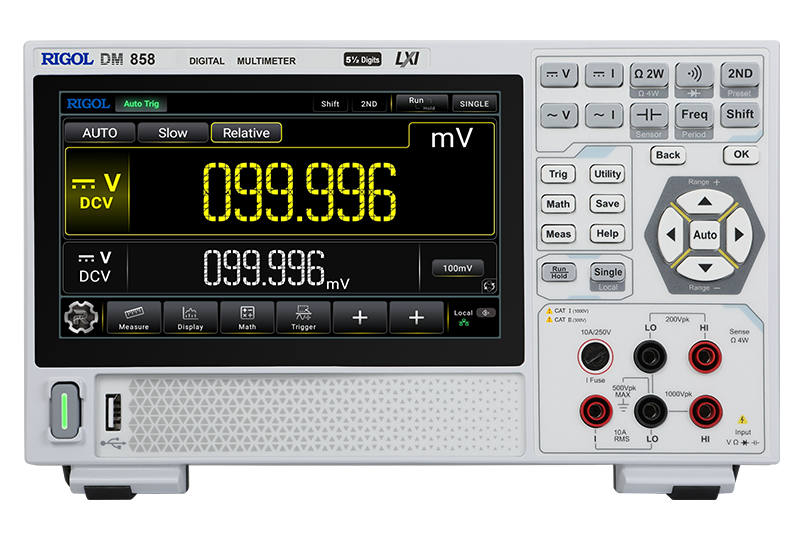Click the continuity beeper key
The width and height of the screenshot is (800, 533).
694,74
